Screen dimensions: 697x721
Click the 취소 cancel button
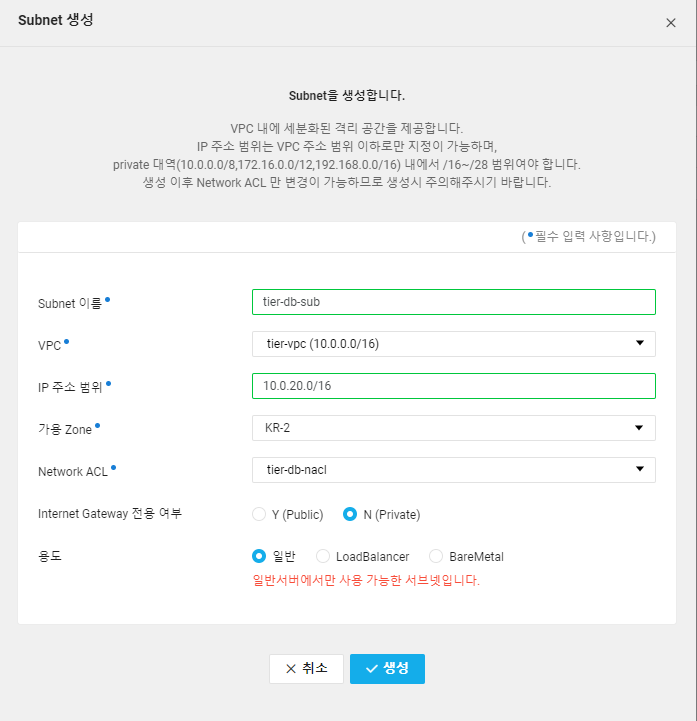(306, 669)
